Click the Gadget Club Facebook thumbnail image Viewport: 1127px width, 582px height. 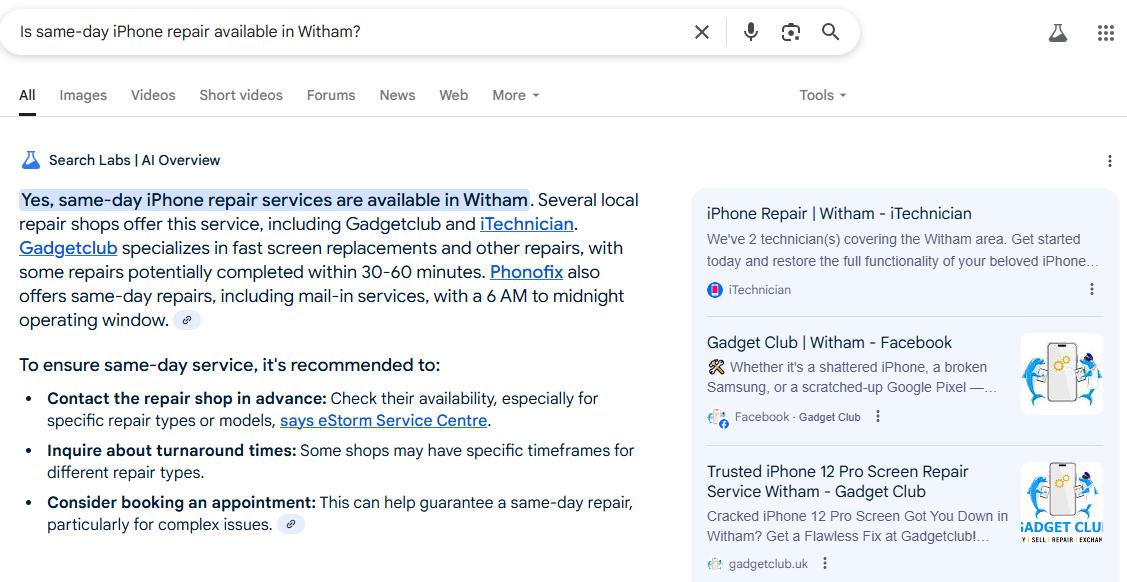click(1062, 374)
